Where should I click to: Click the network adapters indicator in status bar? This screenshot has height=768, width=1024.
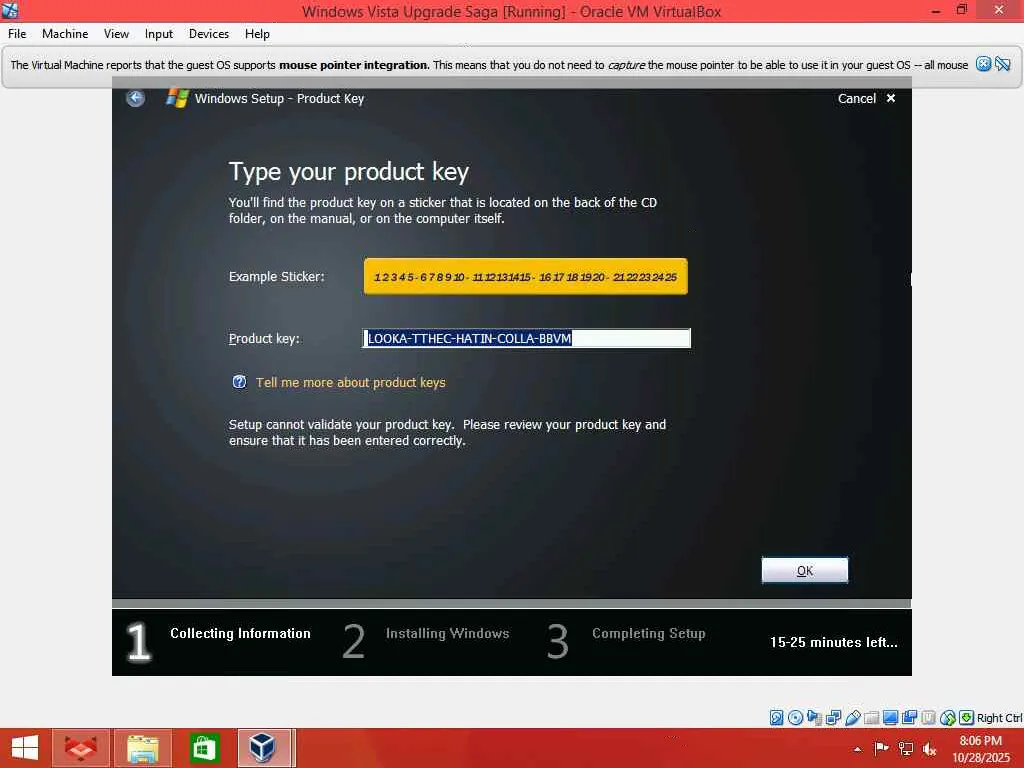tap(833, 718)
